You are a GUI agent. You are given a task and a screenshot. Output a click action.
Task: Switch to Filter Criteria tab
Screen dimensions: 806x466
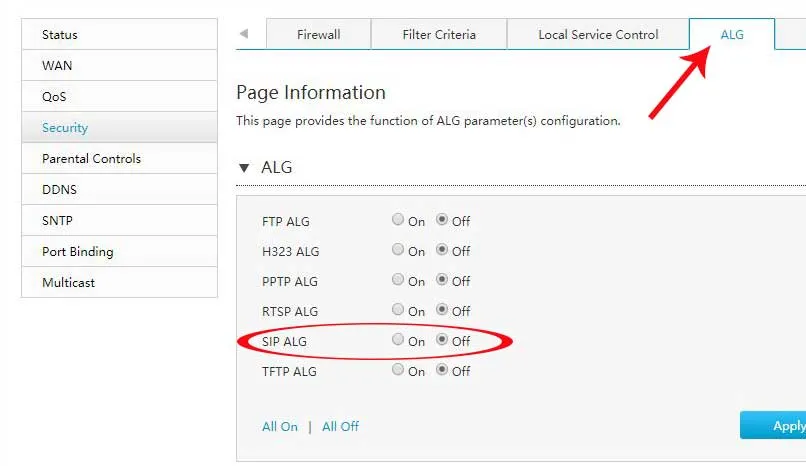pyautogui.click(x=439, y=34)
